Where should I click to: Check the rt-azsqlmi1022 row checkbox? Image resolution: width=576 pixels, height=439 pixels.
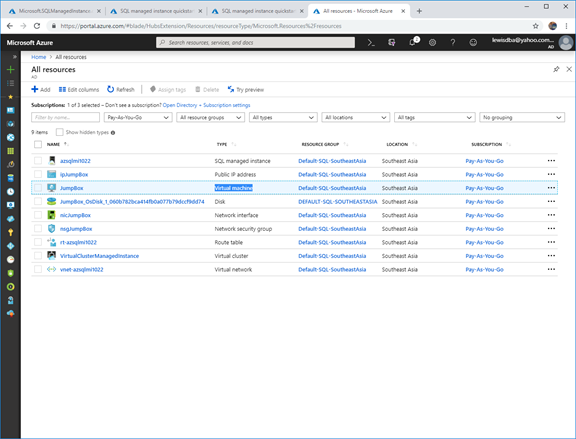pos(38,242)
